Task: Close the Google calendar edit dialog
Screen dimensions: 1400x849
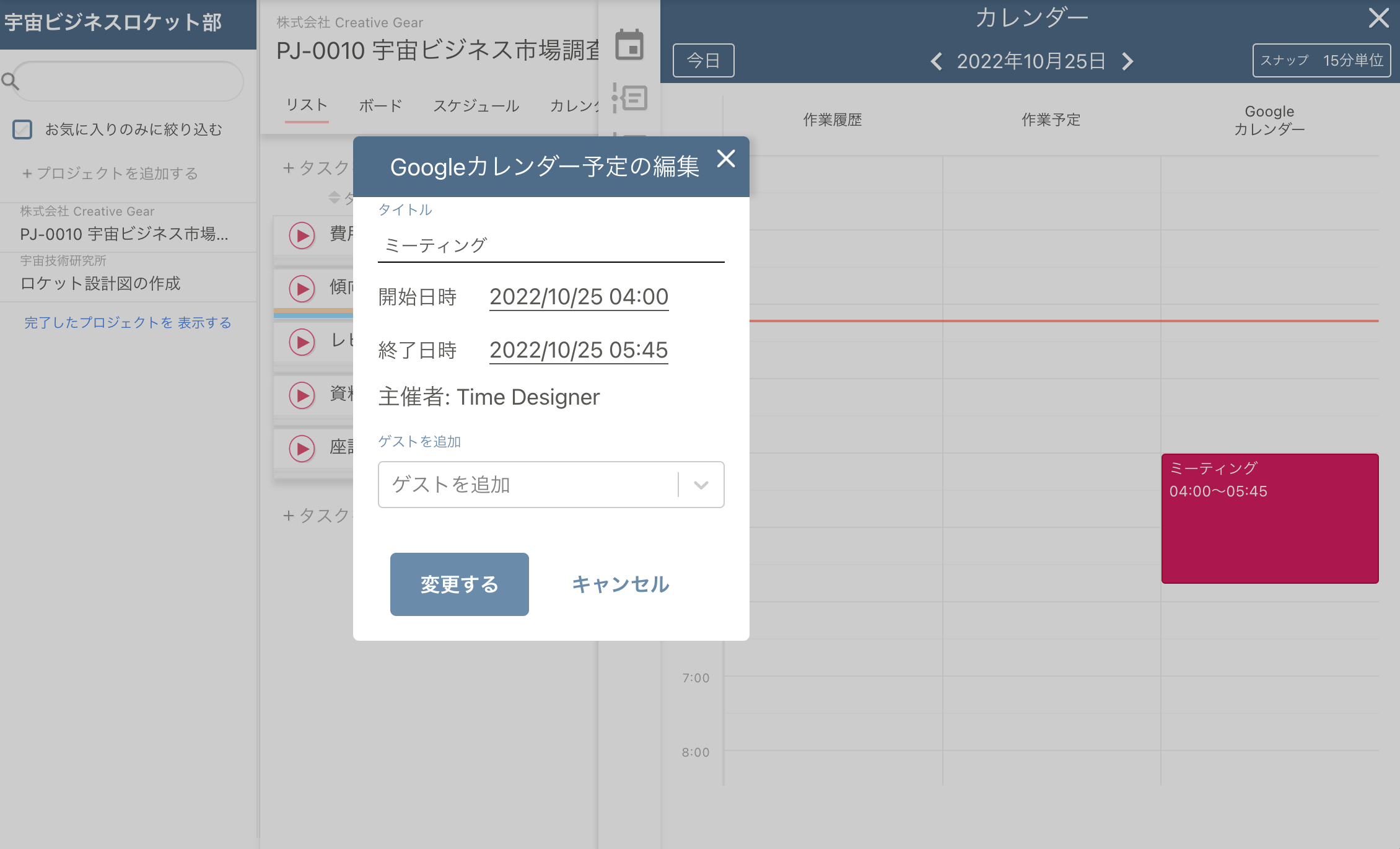Action: tap(726, 159)
